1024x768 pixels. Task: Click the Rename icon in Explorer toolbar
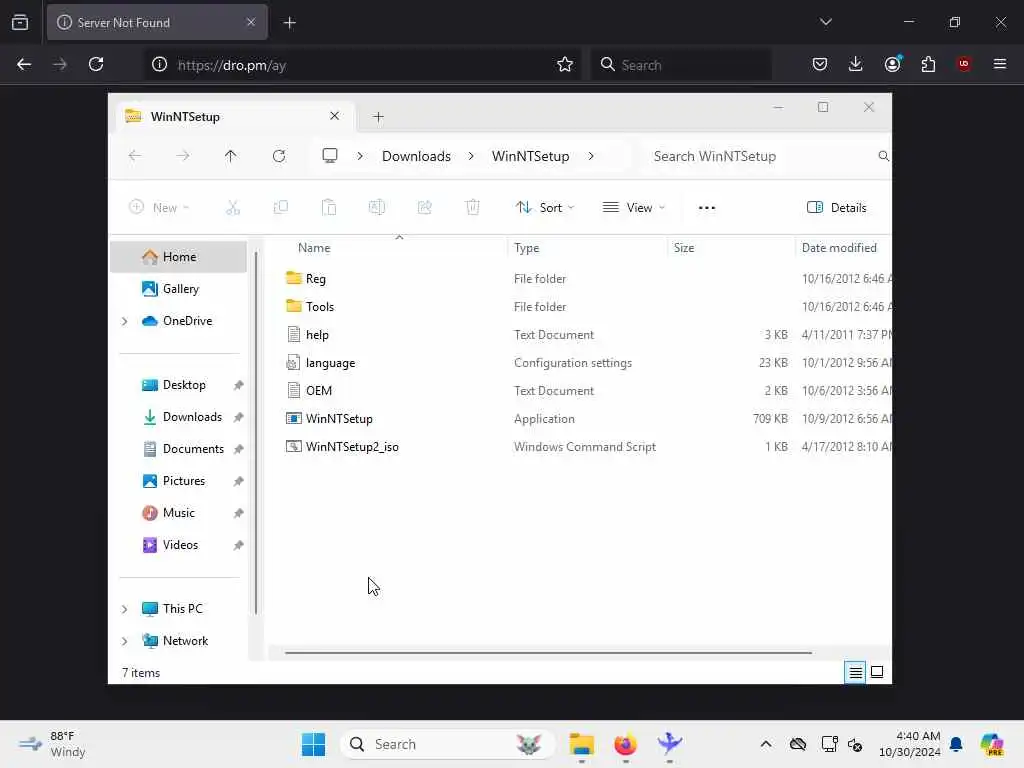tap(377, 208)
